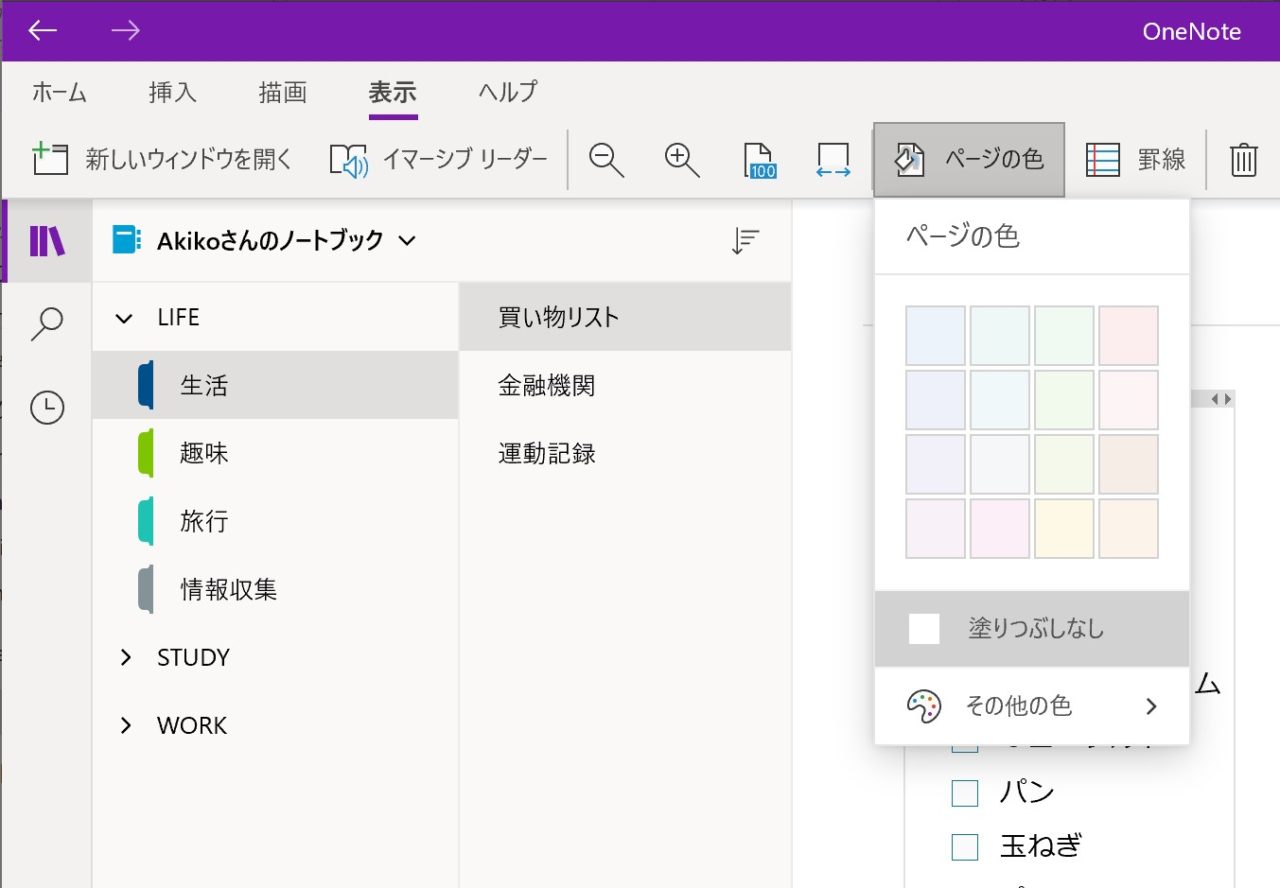Image resolution: width=1280 pixels, height=888 pixels.
Task: Click the trash can icon in ribbon
Action: pos(1243,160)
